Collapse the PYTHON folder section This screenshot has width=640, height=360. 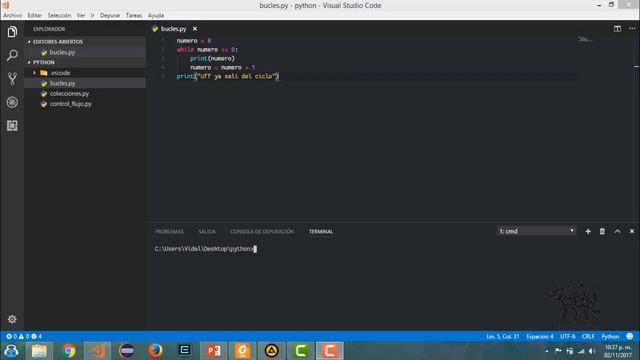[84, 62]
